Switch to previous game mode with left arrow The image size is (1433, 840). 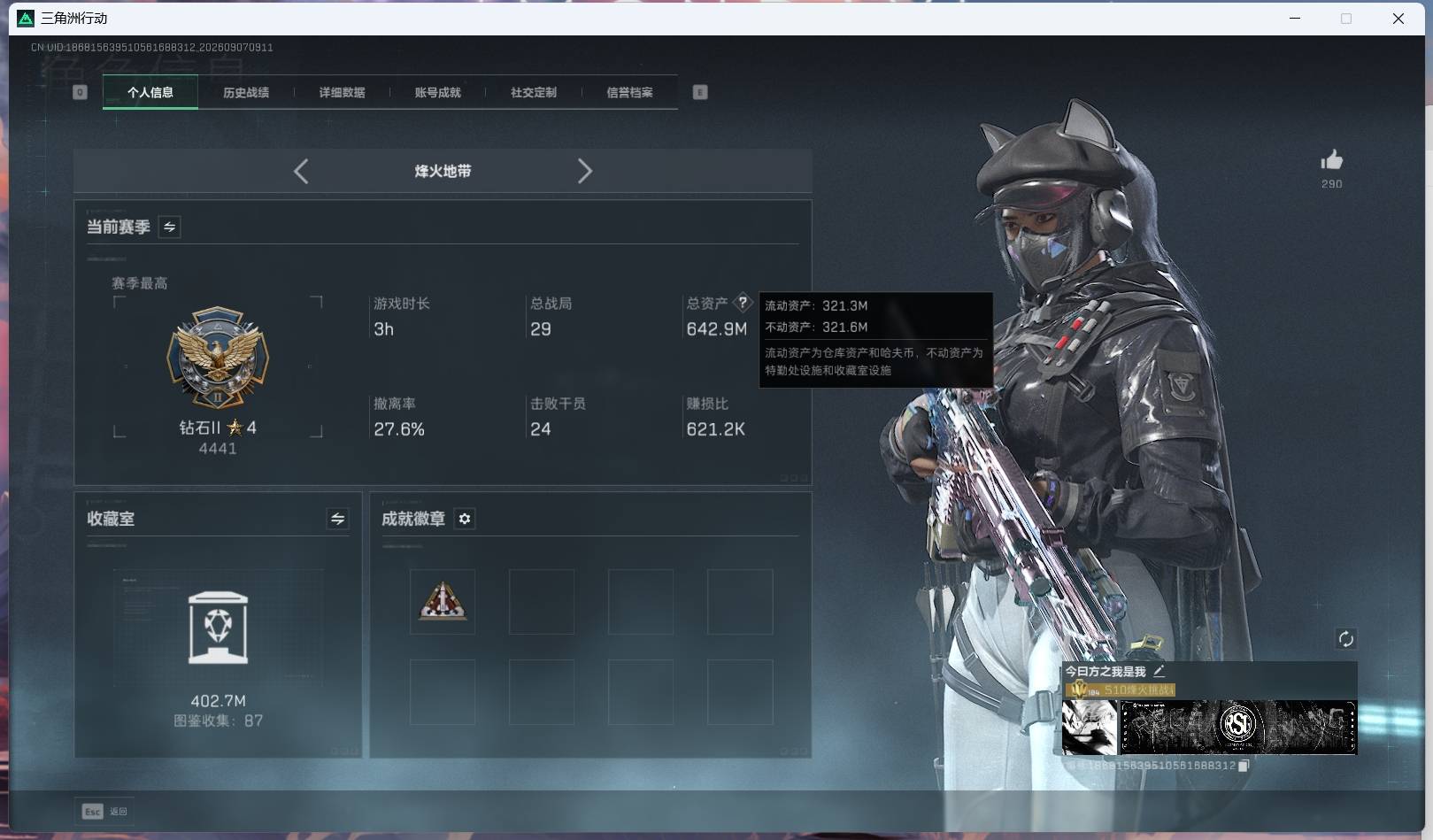[301, 171]
